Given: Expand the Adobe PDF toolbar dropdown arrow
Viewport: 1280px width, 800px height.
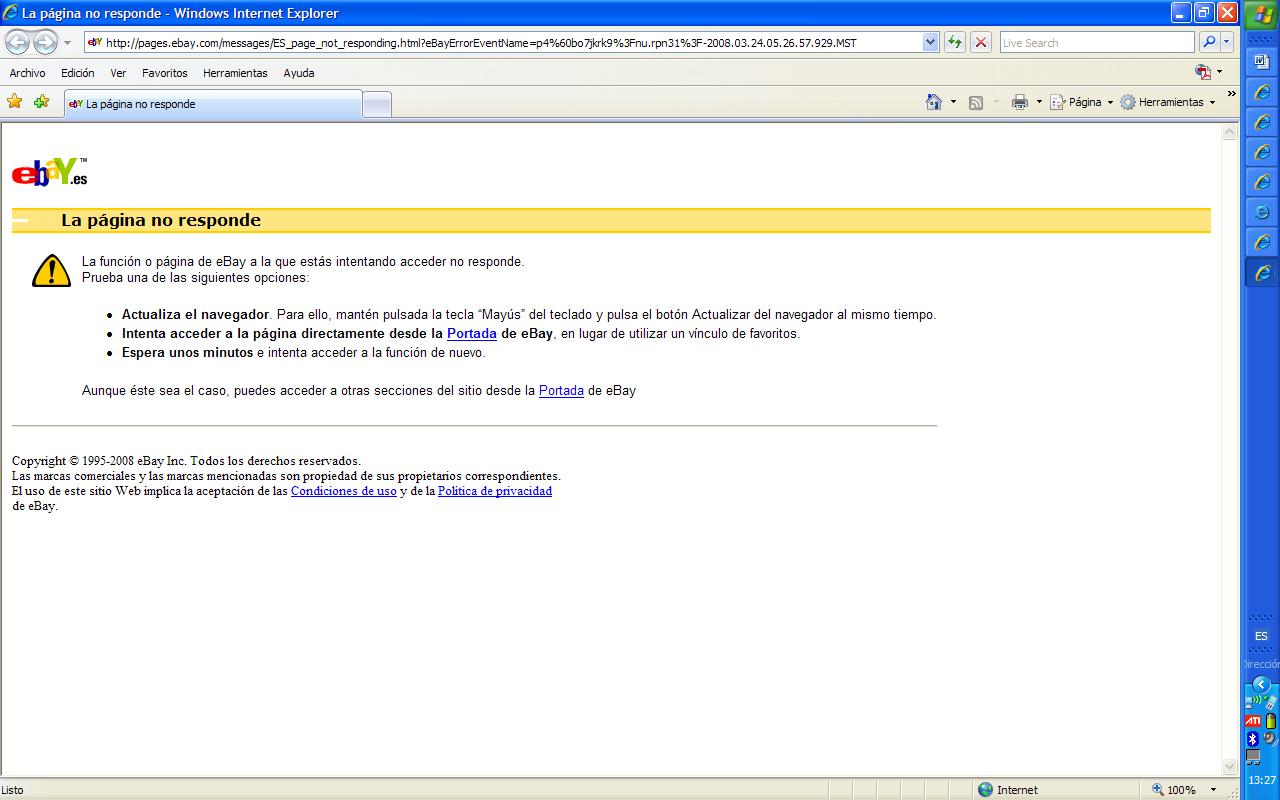Looking at the screenshot, I should click(x=1219, y=72).
